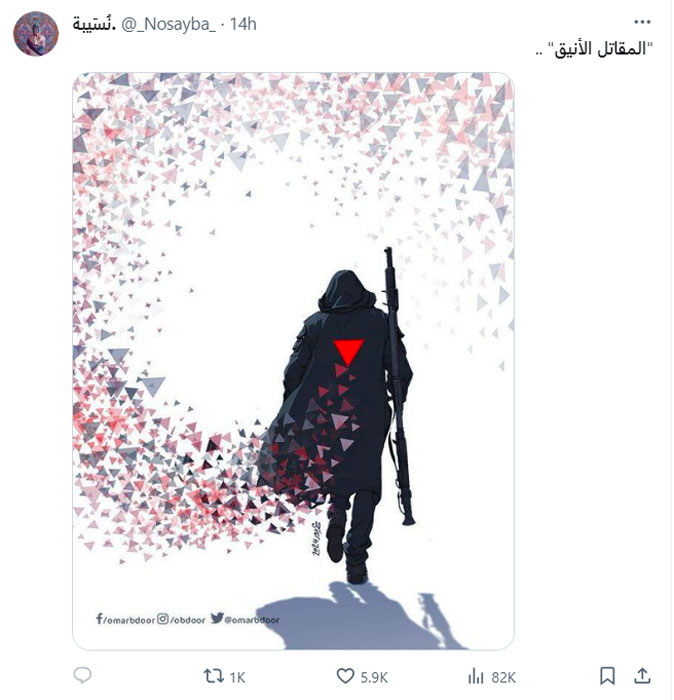Click the Arabic display name of author
674x700 pixels.
coord(94,24)
